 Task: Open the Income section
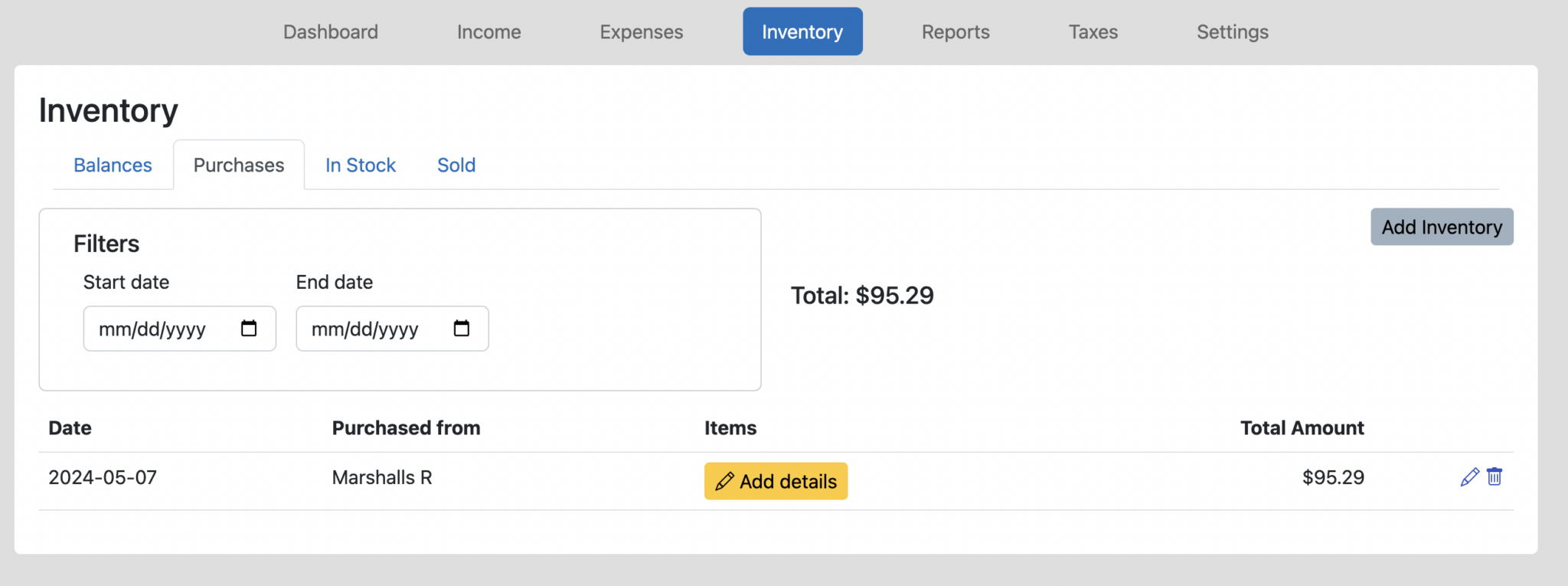tap(488, 31)
